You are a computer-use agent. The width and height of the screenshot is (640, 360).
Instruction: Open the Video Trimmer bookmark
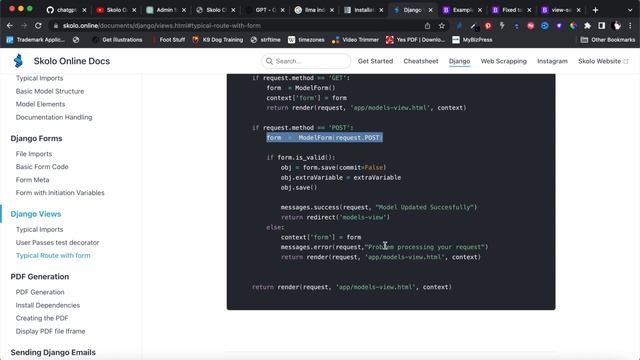pos(355,40)
